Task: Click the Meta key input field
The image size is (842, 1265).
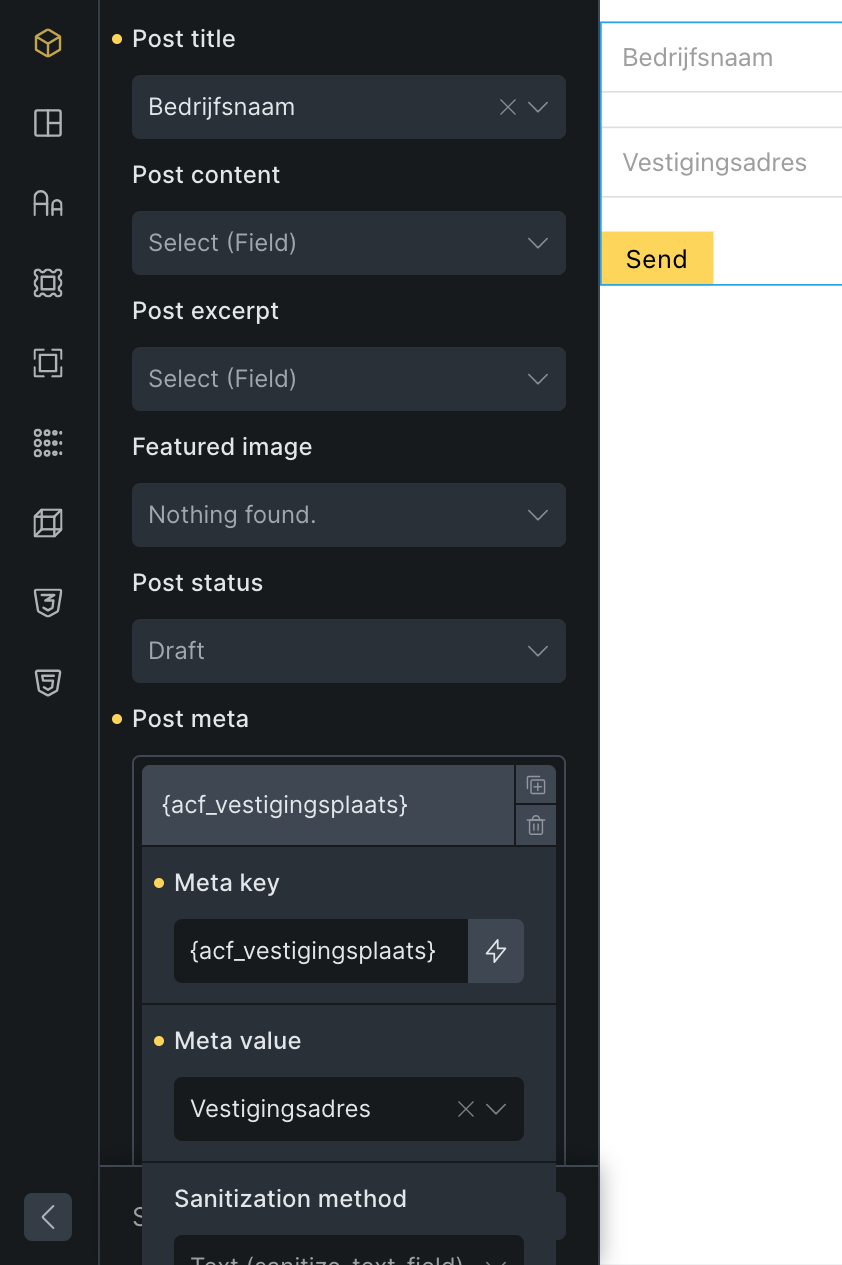Action: tap(320, 951)
